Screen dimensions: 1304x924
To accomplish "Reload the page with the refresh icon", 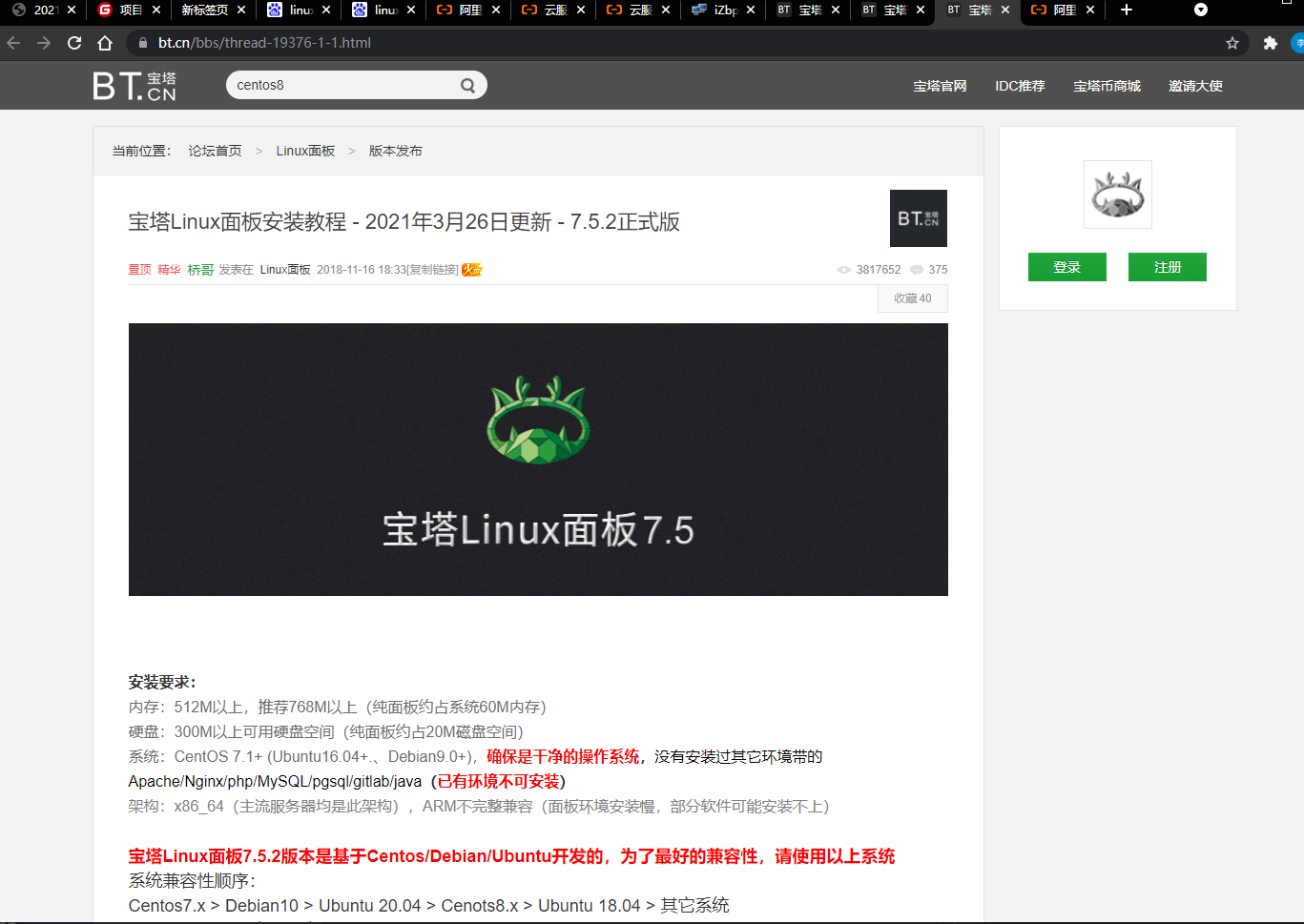I will click(x=74, y=43).
